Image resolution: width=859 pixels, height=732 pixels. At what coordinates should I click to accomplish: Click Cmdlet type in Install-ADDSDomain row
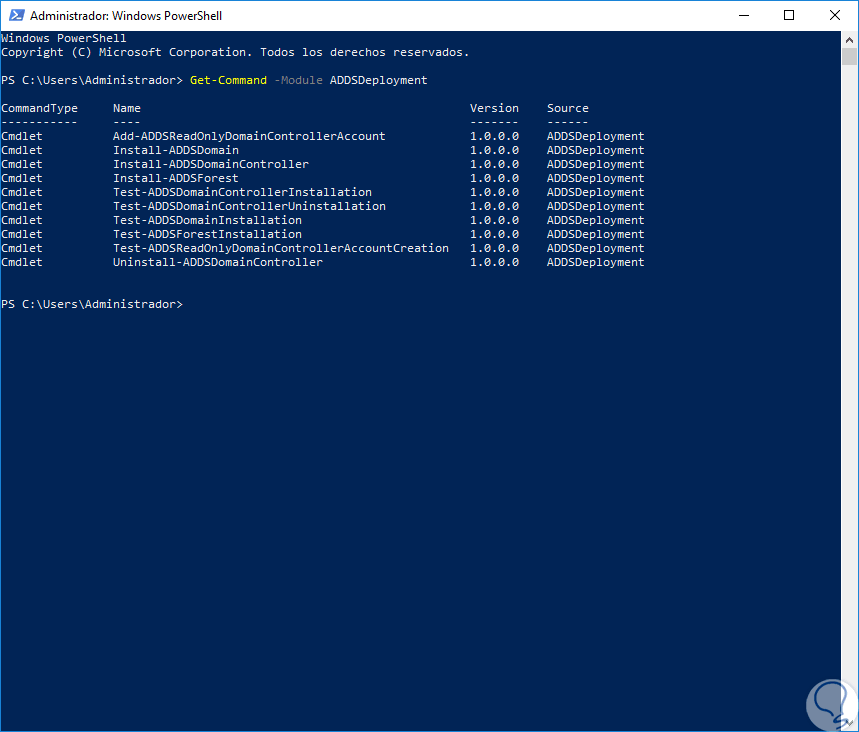pyautogui.click(x=22, y=150)
